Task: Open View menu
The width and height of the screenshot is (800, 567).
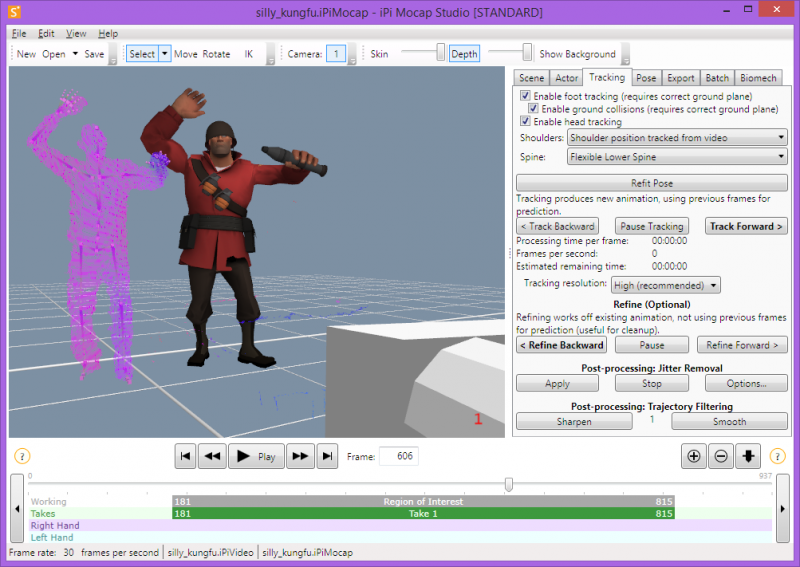Action: tap(76, 34)
